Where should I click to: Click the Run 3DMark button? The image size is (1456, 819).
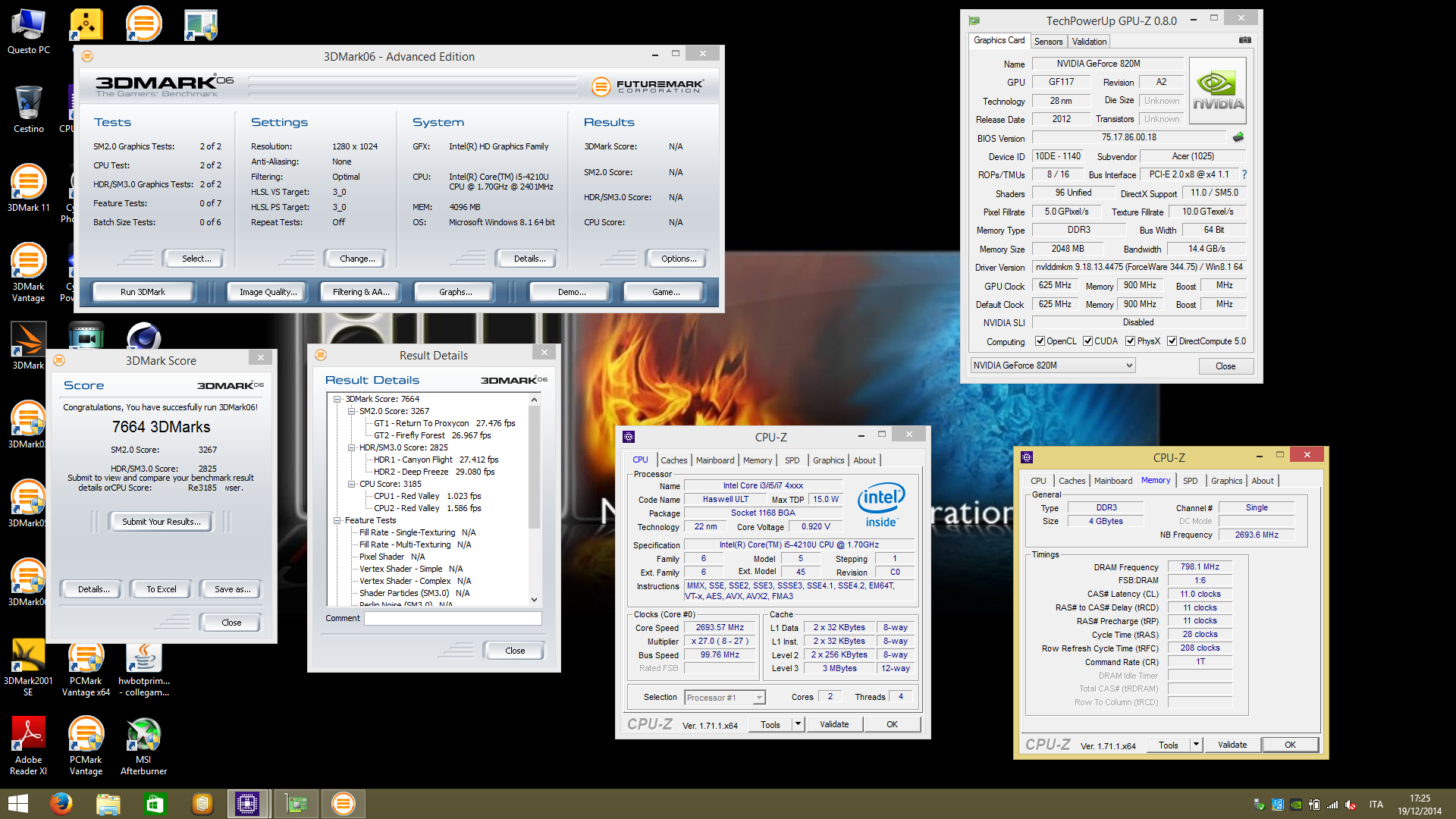coord(143,292)
